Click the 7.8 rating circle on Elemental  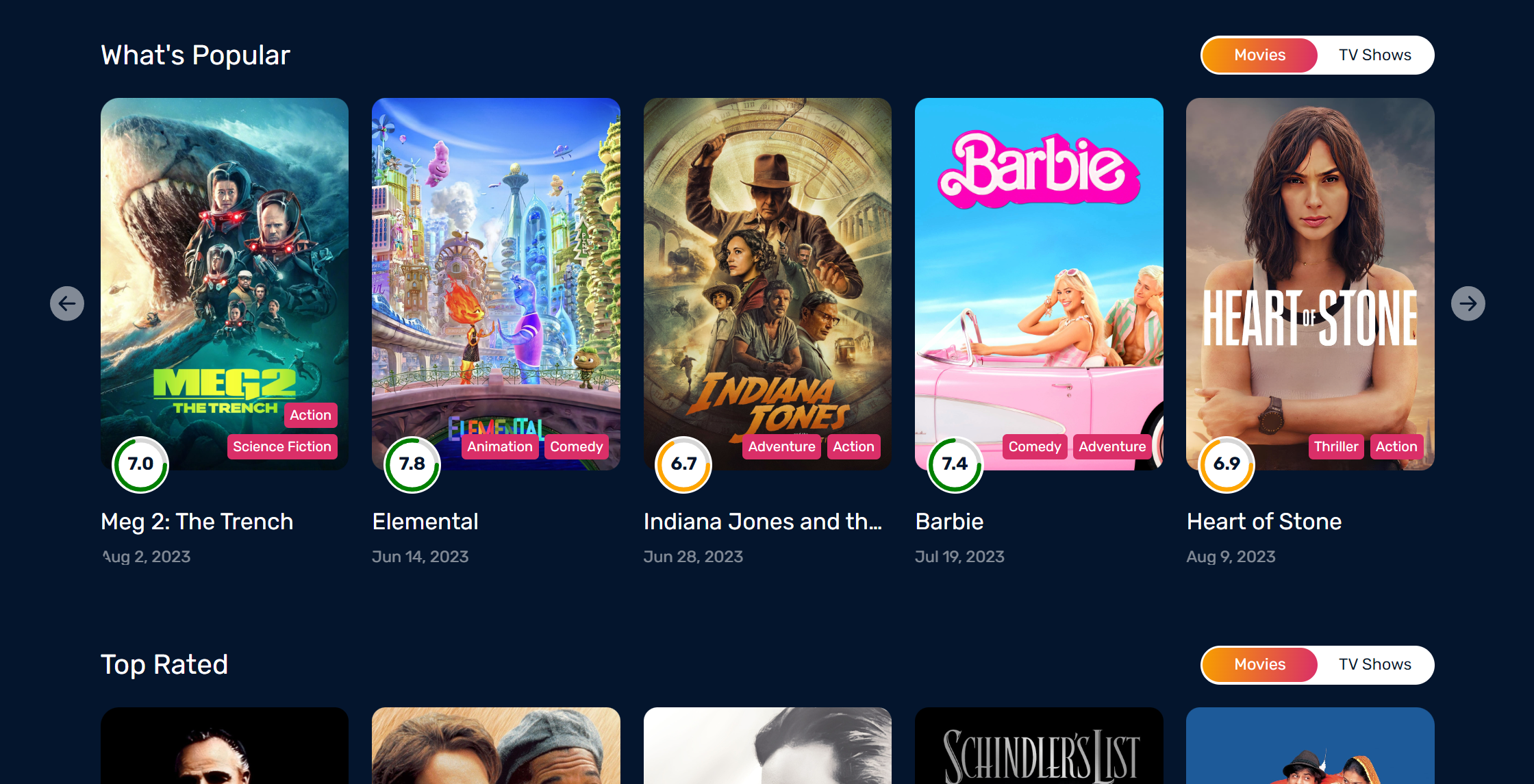click(x=412, y=464)
